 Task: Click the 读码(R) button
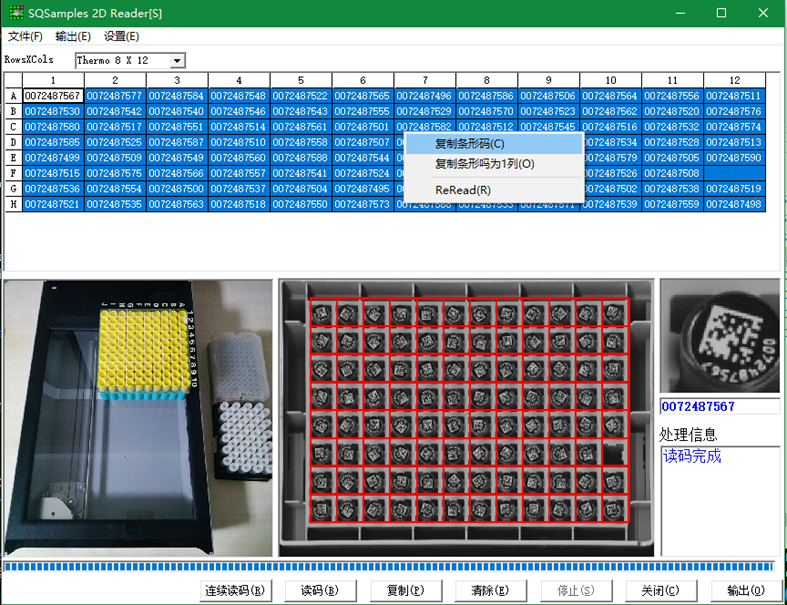click(320, 590)
